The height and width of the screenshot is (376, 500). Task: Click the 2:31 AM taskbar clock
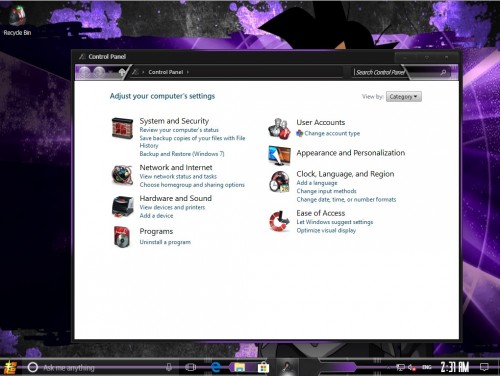coord(455,367)
